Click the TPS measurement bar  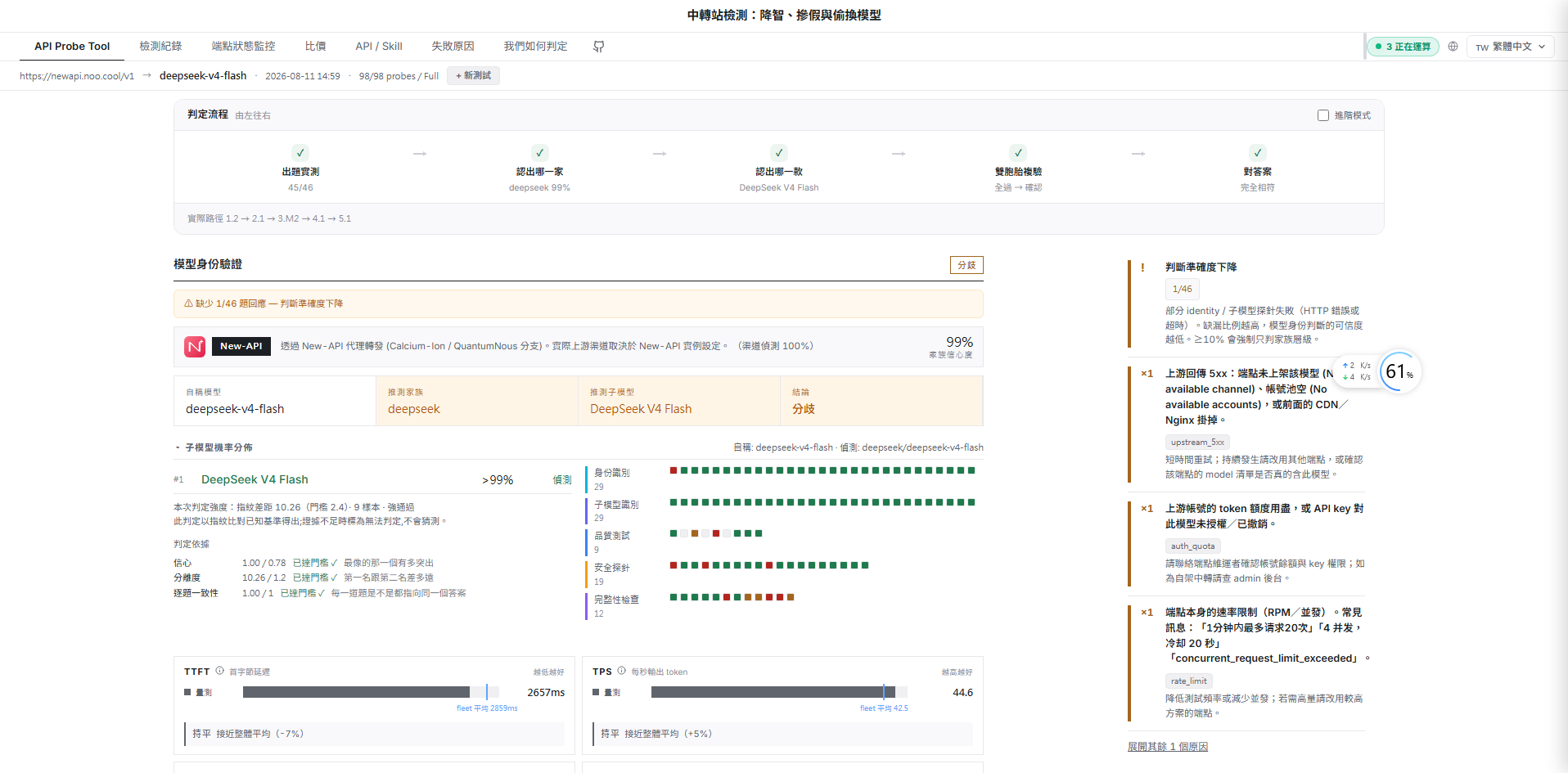[x=779, y=692]
